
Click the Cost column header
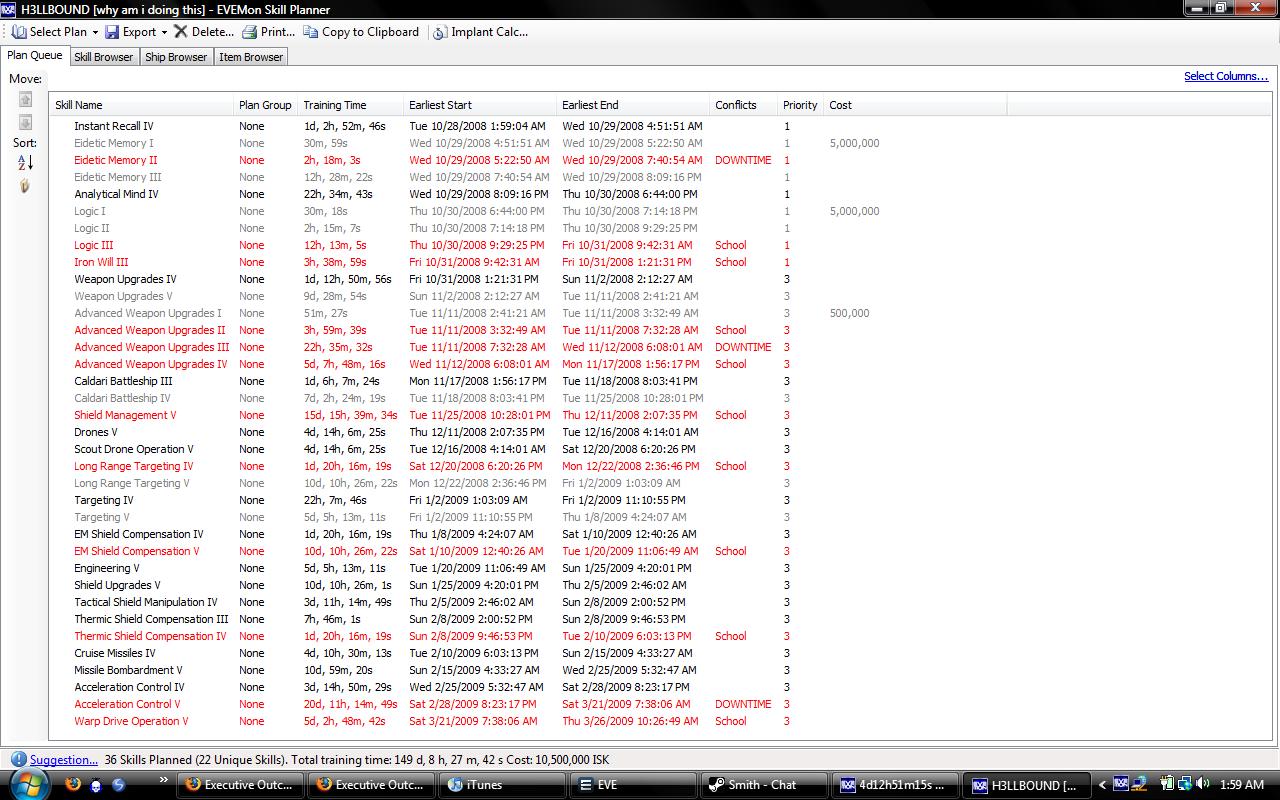[x=915, y=105]
